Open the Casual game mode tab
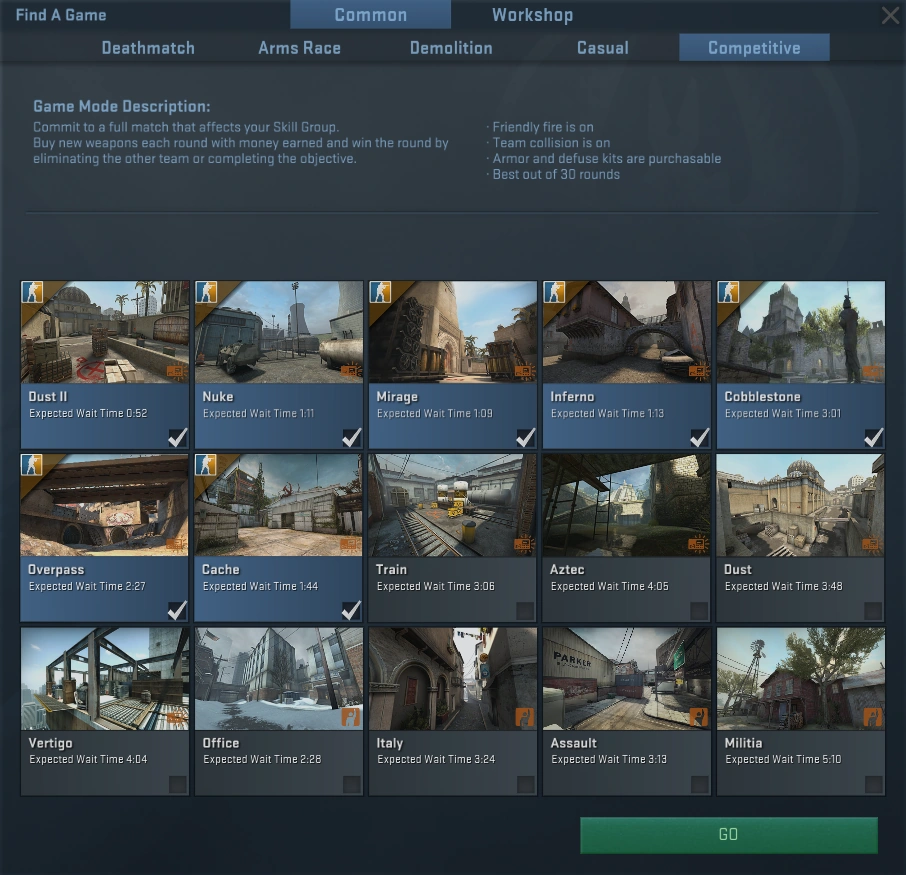 602,47
